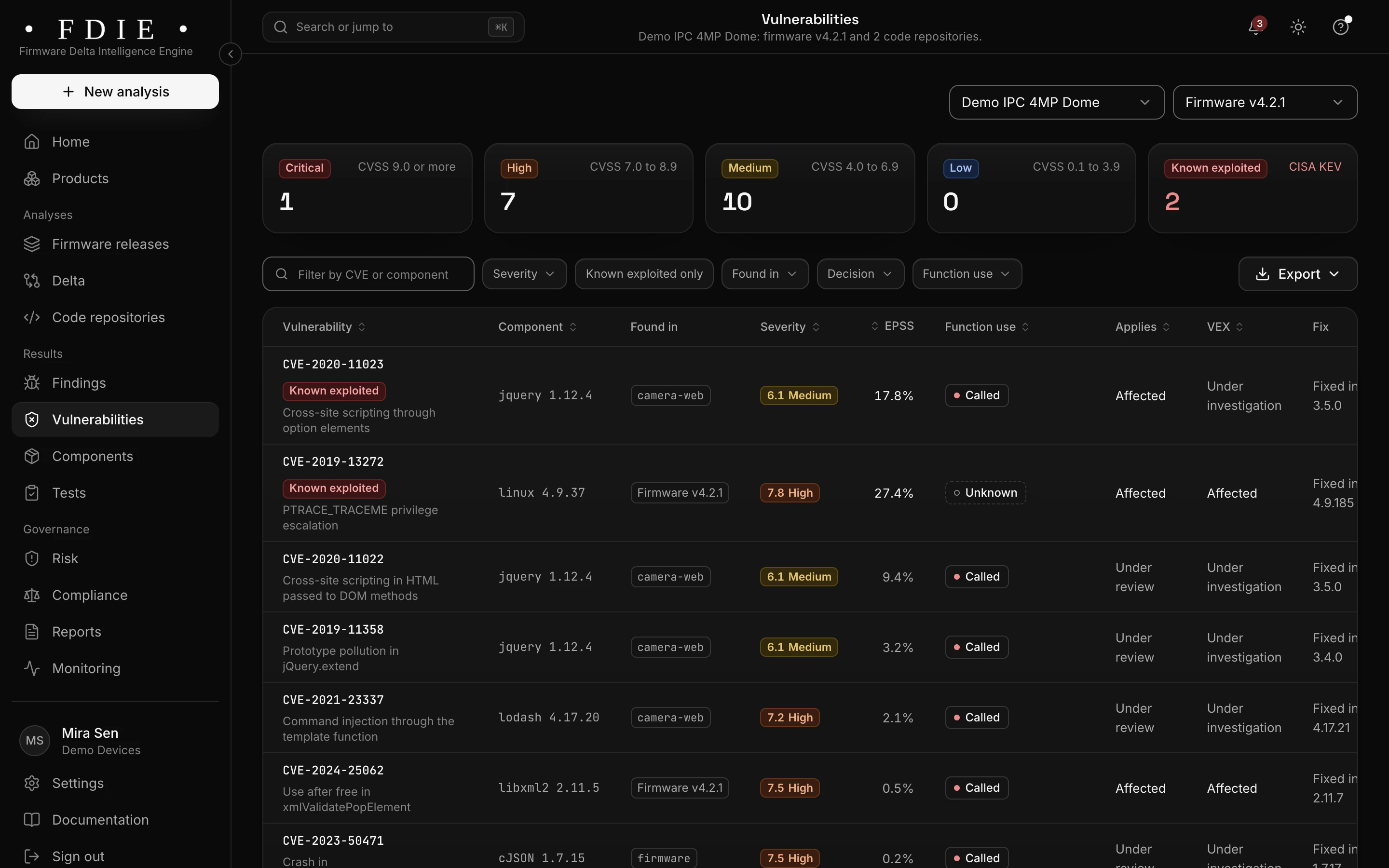
Task: Open the Firmware v4.2.1 version dropdown
Action: pos(1265,102)
